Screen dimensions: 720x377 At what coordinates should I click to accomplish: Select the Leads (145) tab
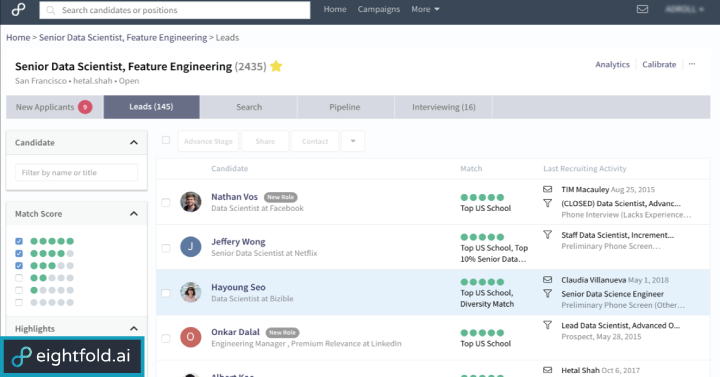click(152, 107)
